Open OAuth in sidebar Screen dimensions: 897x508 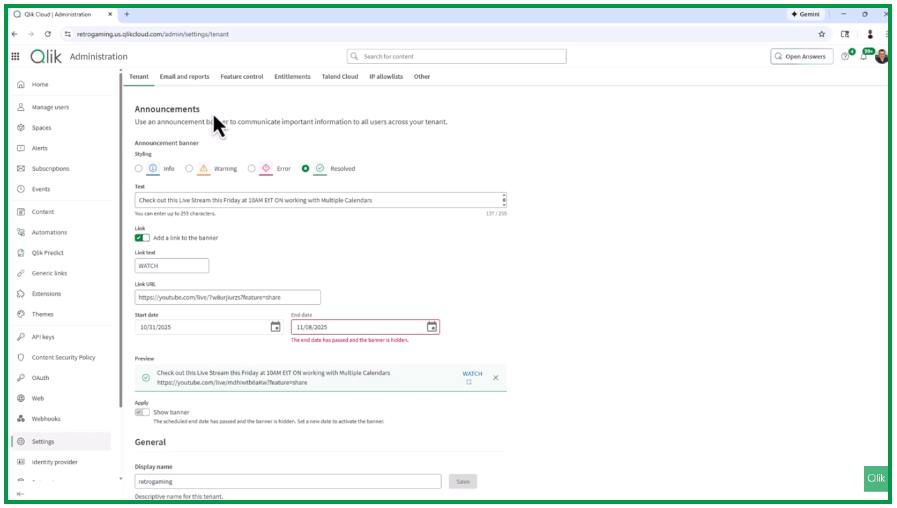pos(40,378)
